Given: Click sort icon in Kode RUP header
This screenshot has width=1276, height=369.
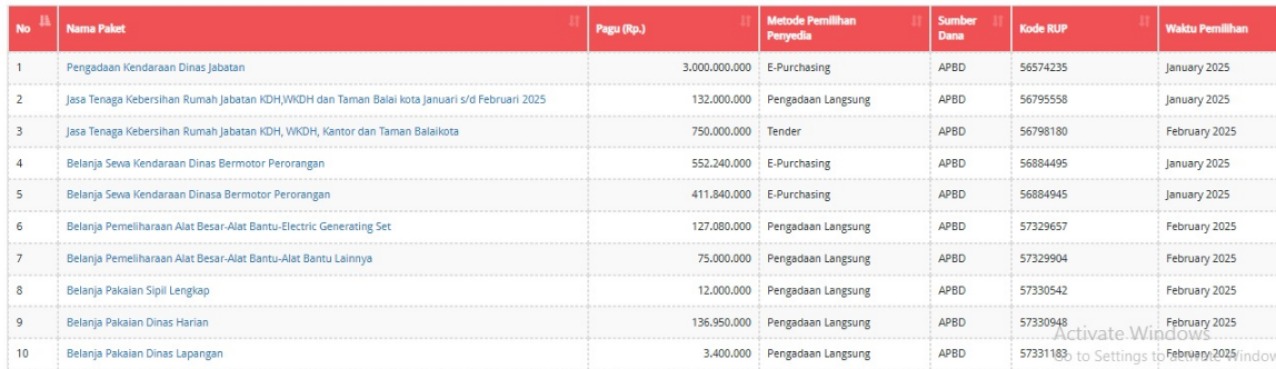Looking at the screenshot, I should pos(1145,21).
